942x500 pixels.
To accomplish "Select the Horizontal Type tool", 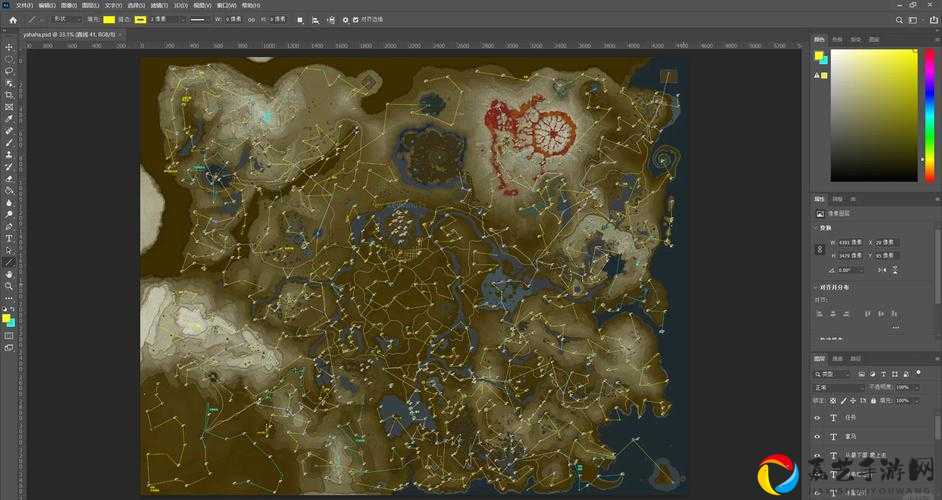I will [x=9, y=239].
